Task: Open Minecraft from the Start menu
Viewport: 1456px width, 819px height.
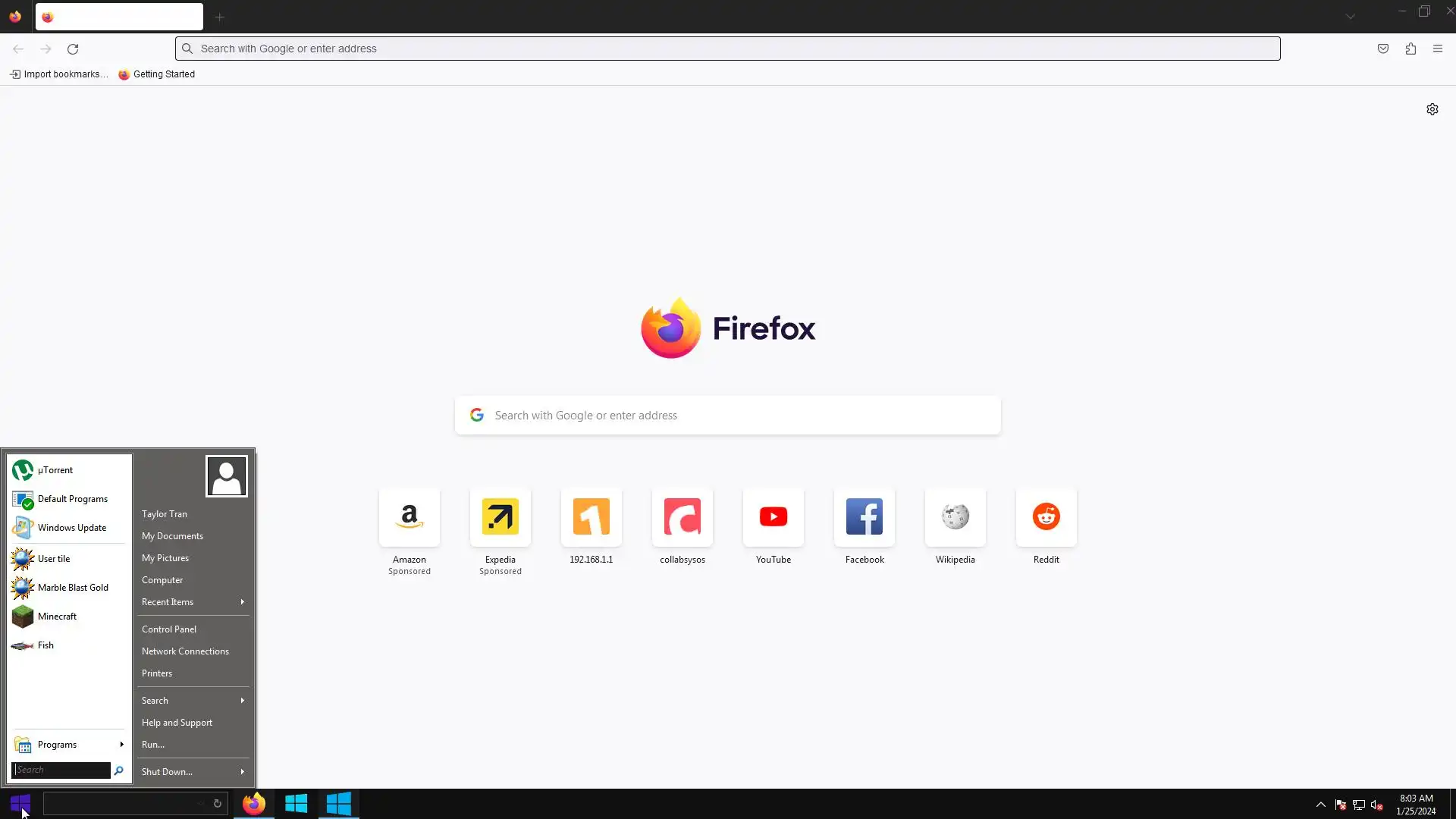Action: (57, 617)
